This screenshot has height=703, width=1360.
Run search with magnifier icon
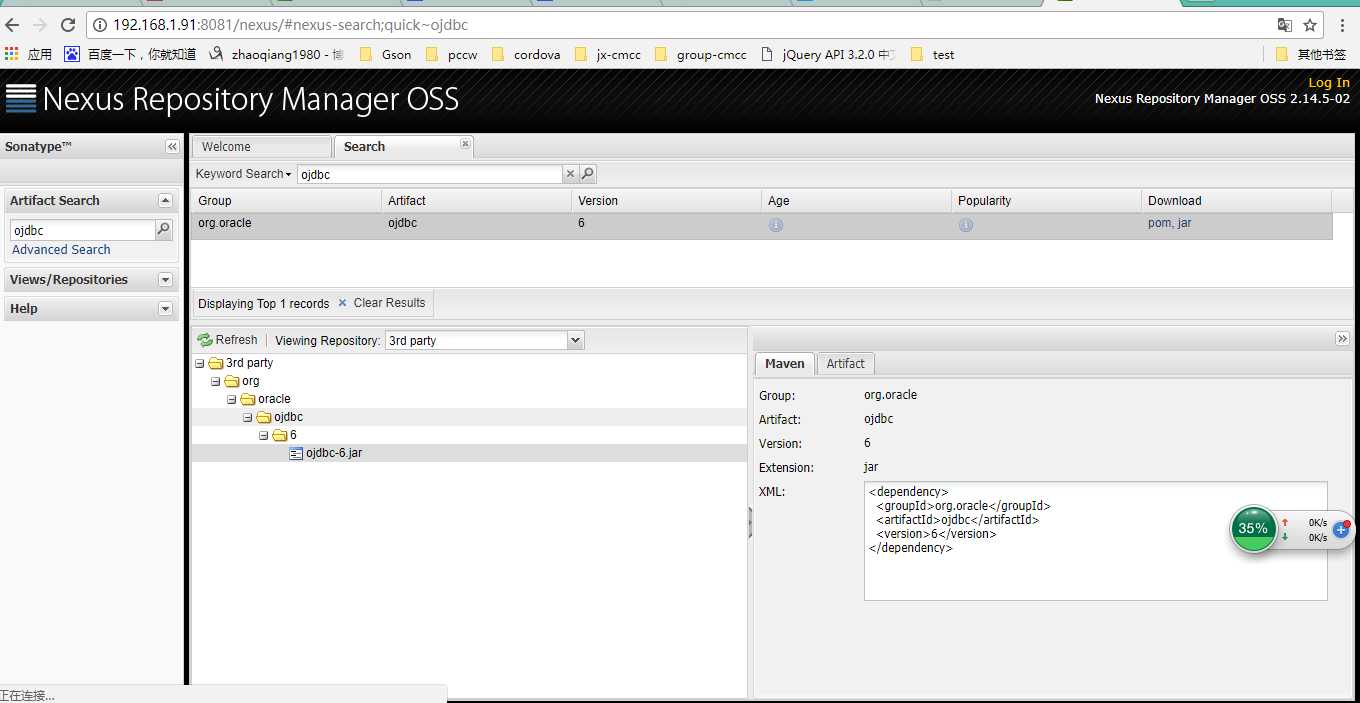(588, 174)
